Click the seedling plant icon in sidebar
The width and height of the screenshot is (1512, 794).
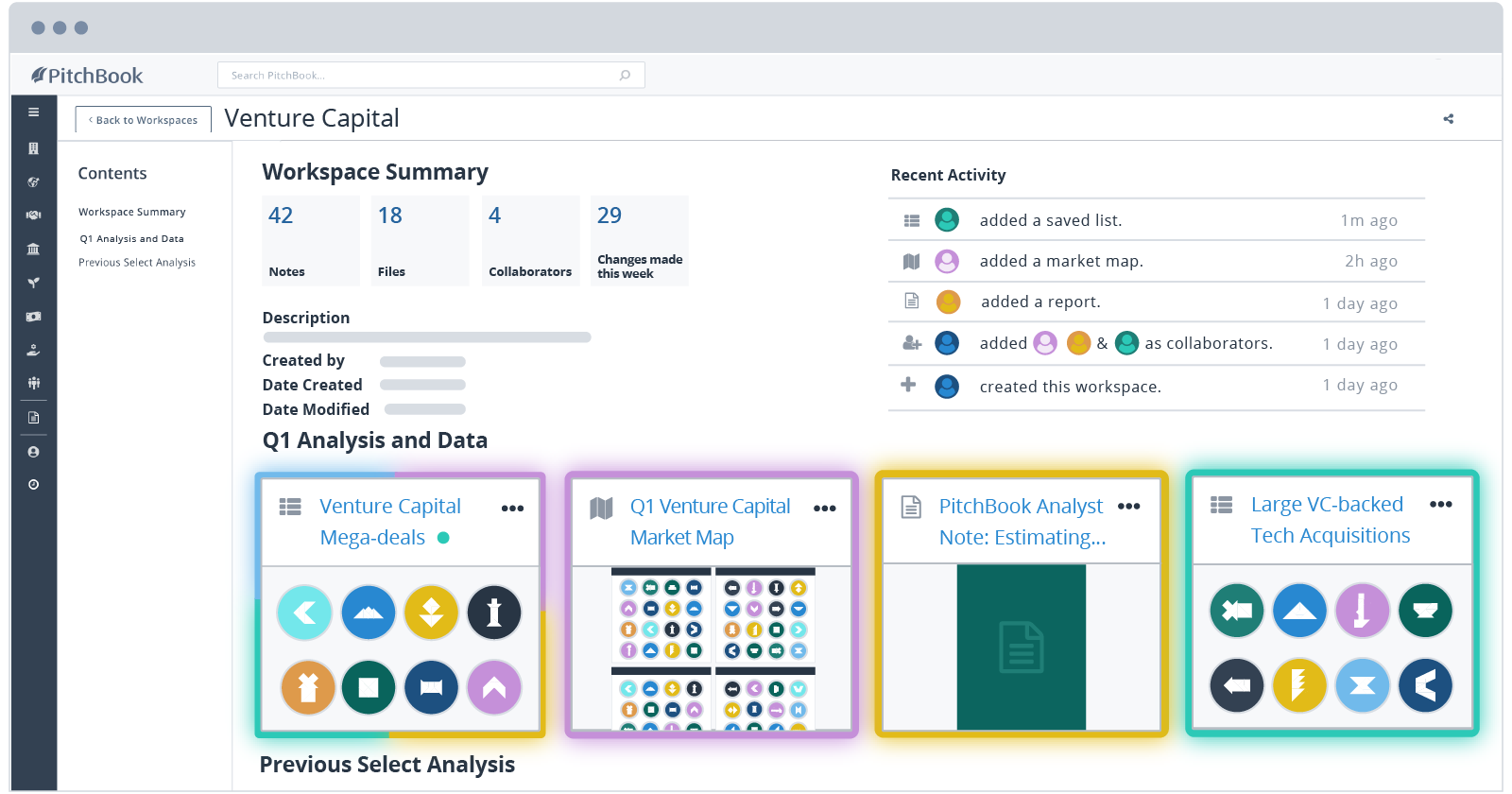click(33, 283)
